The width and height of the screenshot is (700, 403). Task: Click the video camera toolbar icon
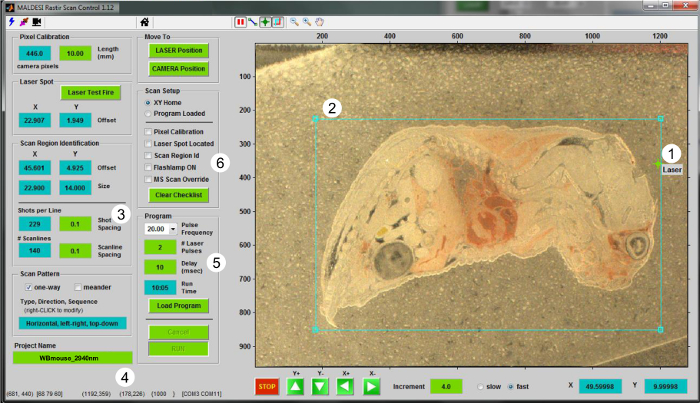pos(36,21)
